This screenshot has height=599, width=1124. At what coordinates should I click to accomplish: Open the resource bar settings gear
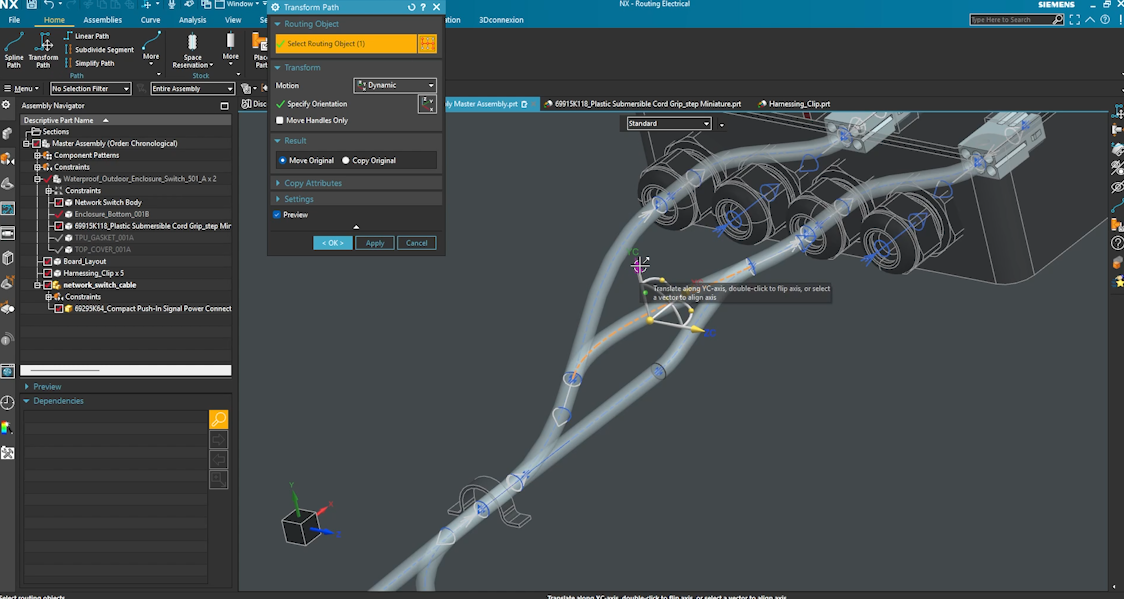6,105
